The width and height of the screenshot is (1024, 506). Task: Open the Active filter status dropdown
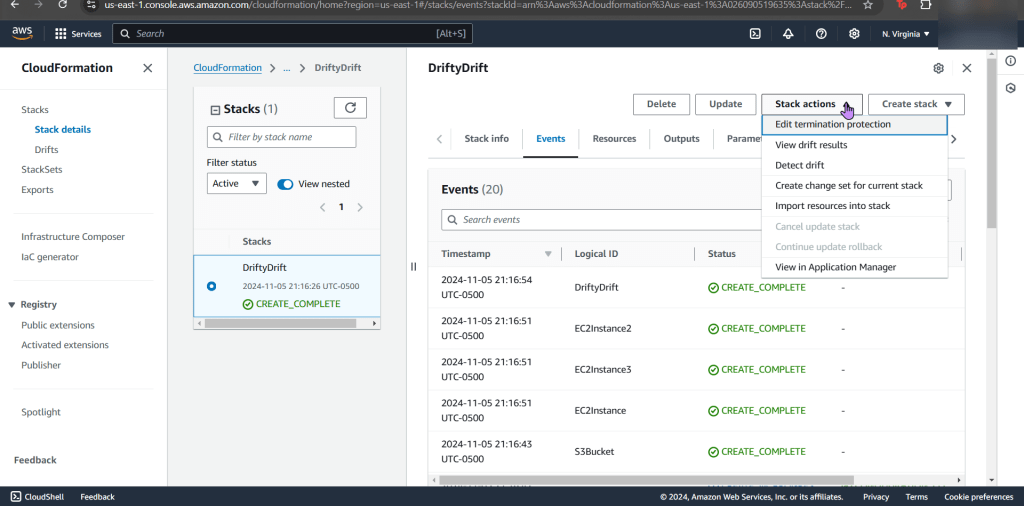[237, 184]
